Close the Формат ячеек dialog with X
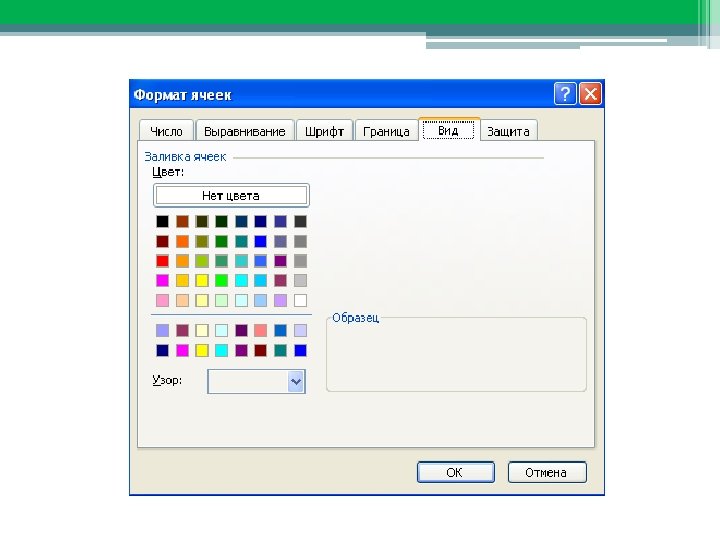 point(591,94)
